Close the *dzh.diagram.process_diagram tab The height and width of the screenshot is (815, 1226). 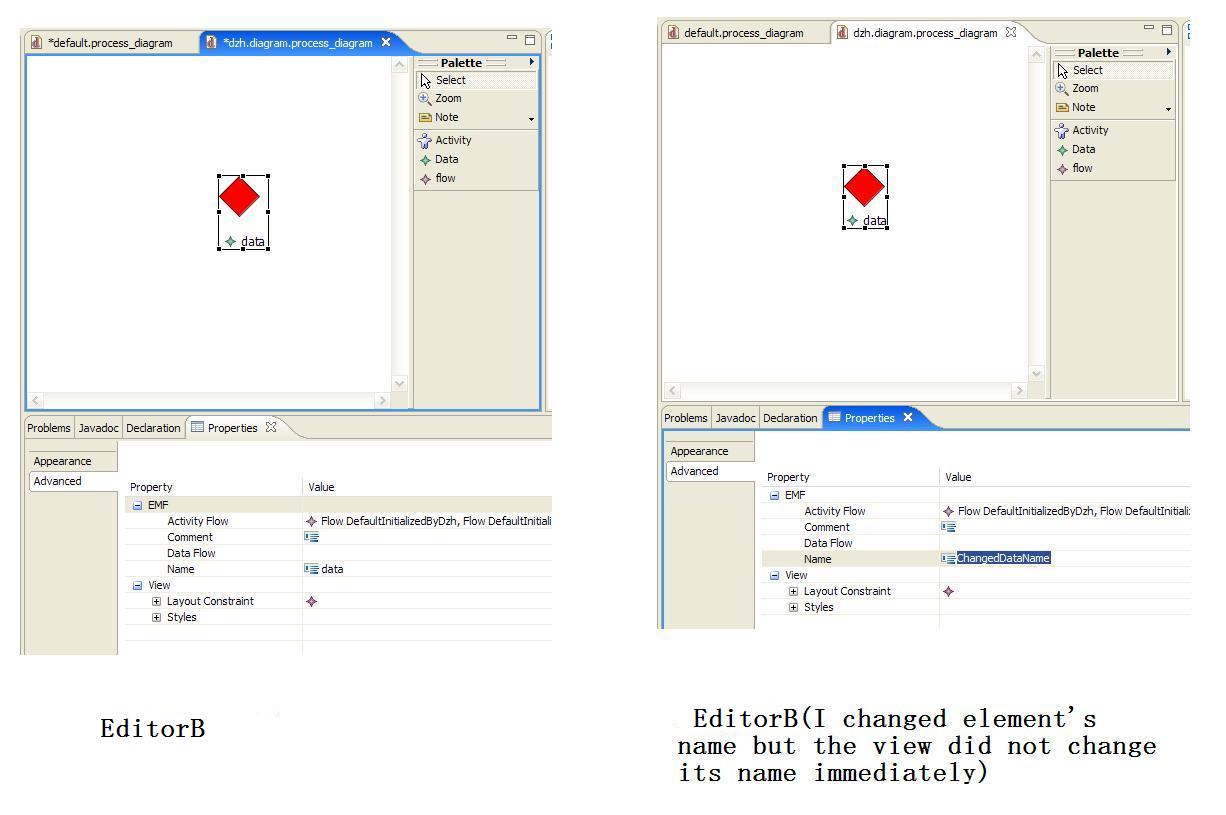(x=386, y=42)
